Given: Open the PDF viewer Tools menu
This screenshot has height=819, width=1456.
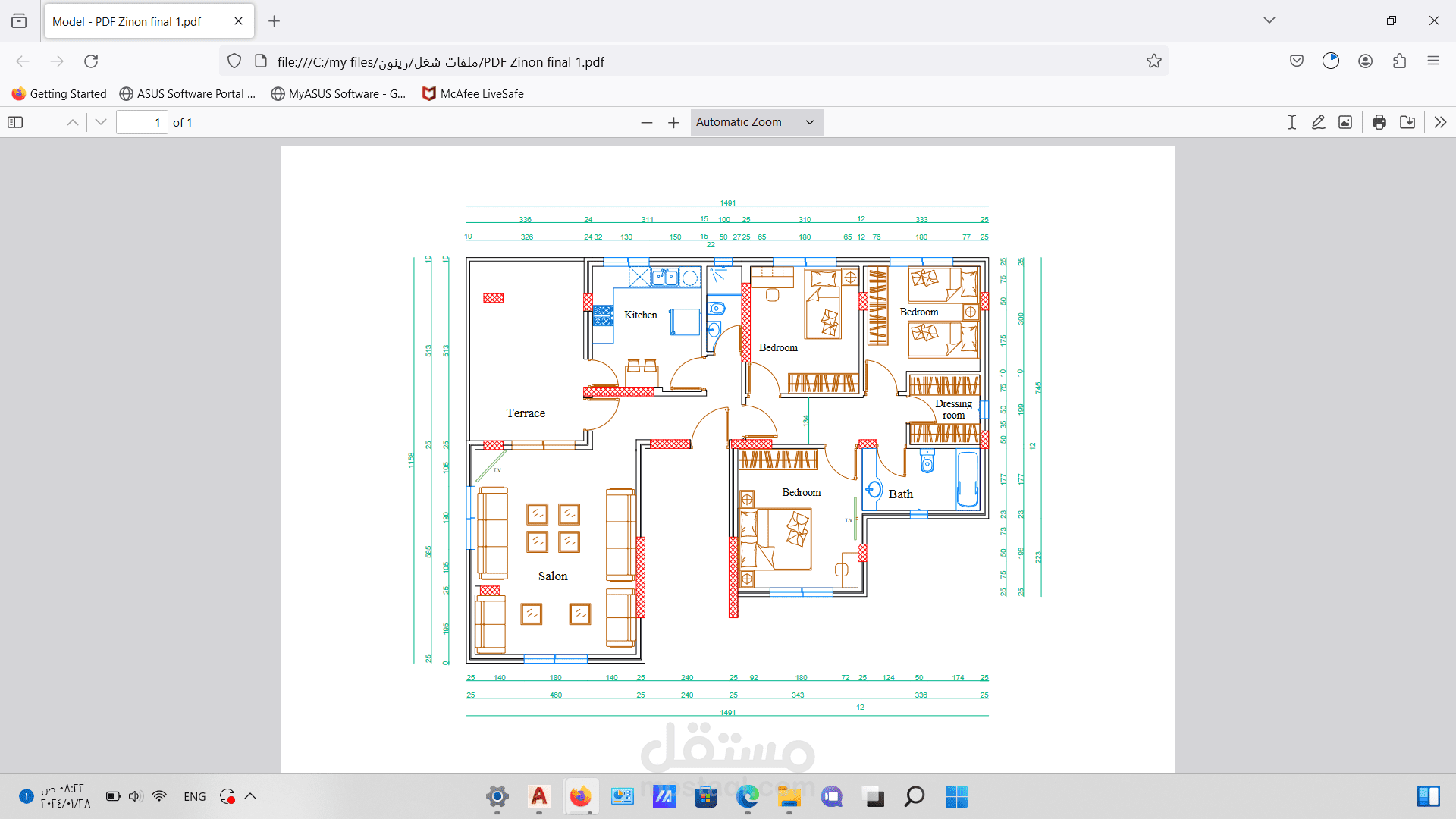Looking at the screenshot, I should tap(1440, 122).
